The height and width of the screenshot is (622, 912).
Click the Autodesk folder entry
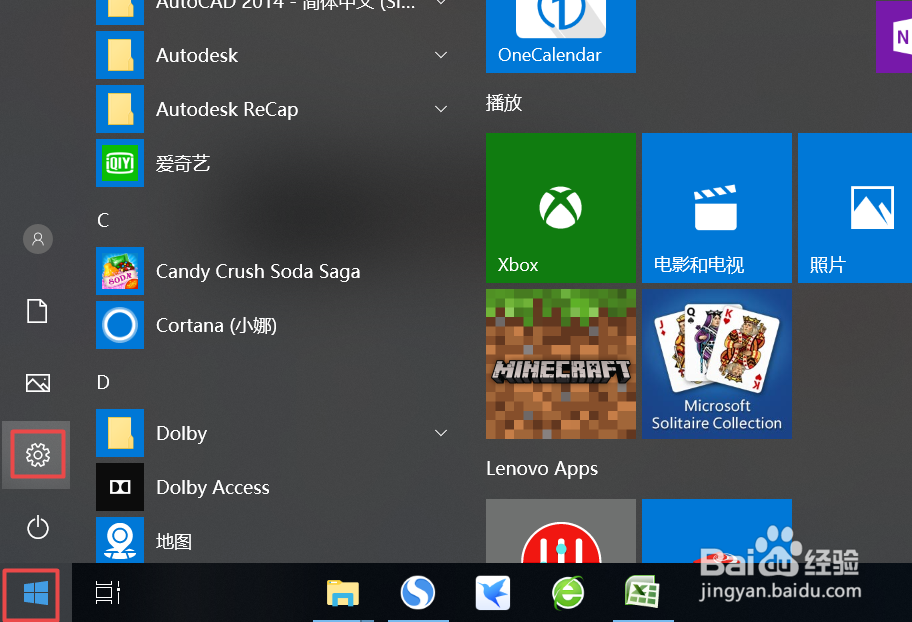[272, 55]
